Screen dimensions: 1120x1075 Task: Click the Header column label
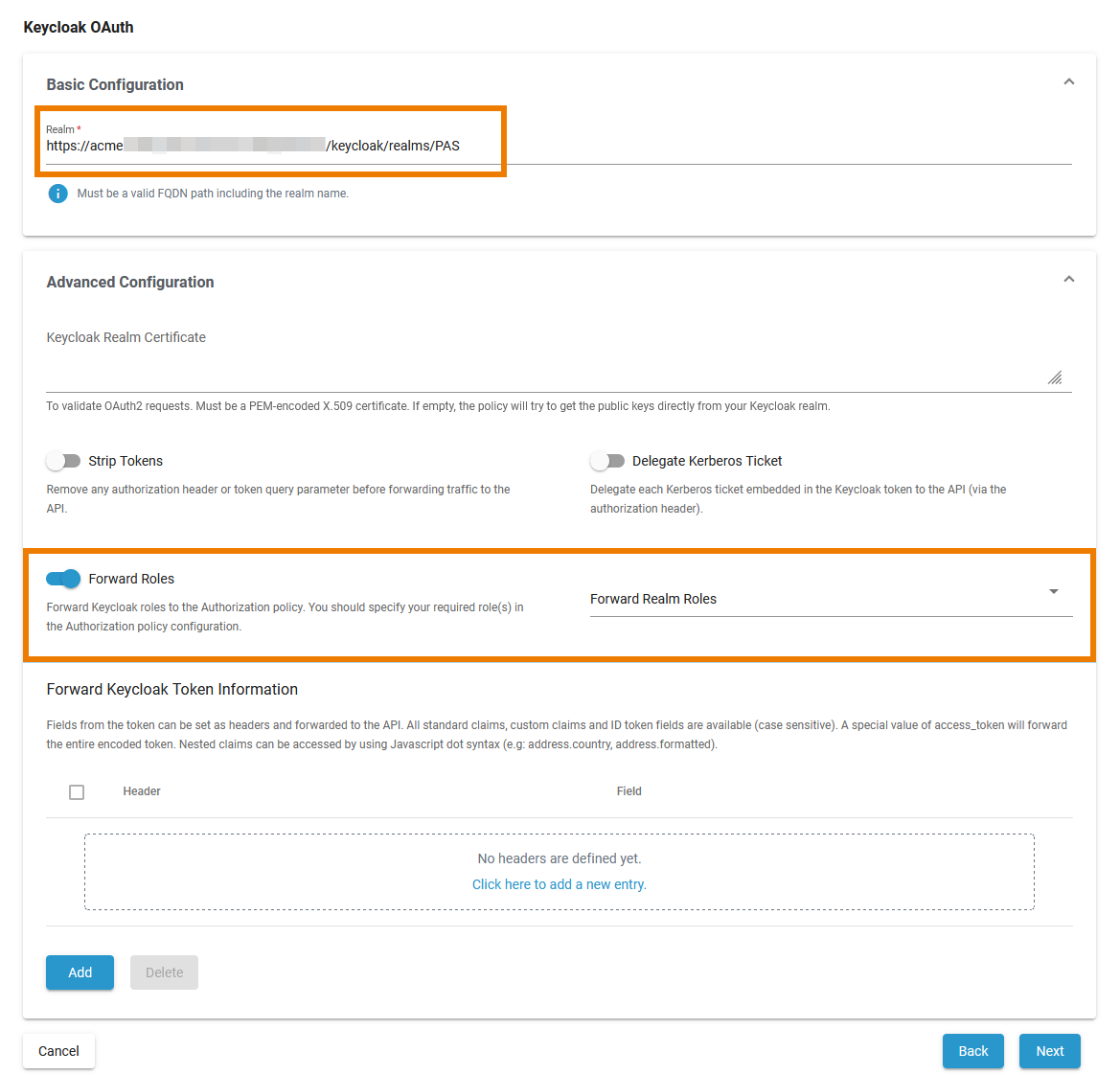[x=141, y=791]
